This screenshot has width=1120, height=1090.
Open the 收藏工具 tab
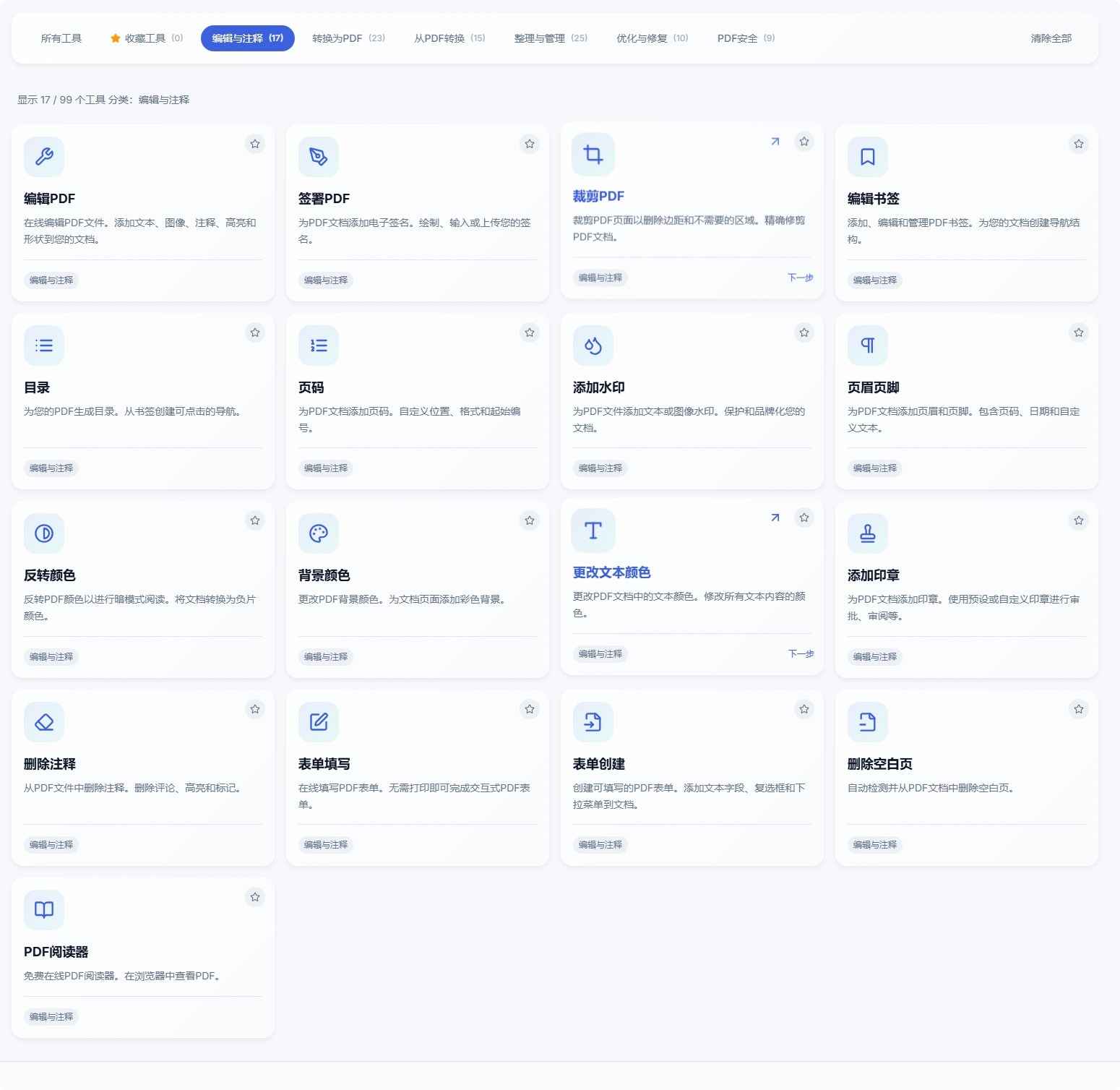(147, 38)
